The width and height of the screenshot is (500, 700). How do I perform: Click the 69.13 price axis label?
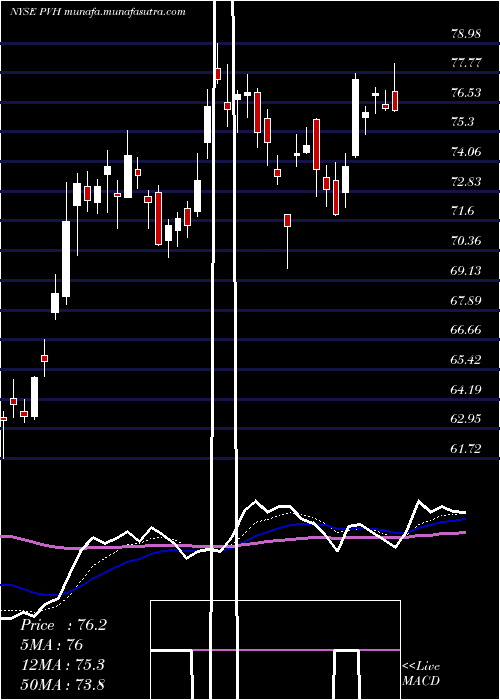point(466,271)
